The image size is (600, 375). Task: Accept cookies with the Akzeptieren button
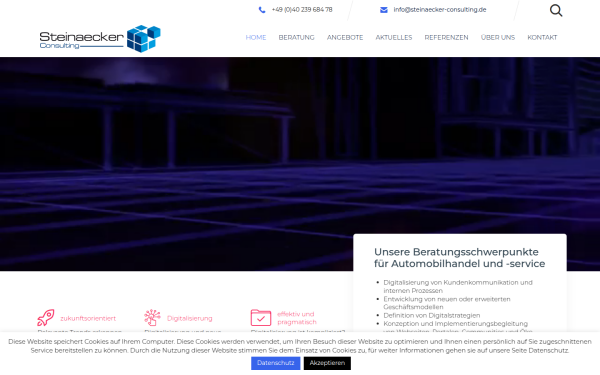[x=327, y=363]
